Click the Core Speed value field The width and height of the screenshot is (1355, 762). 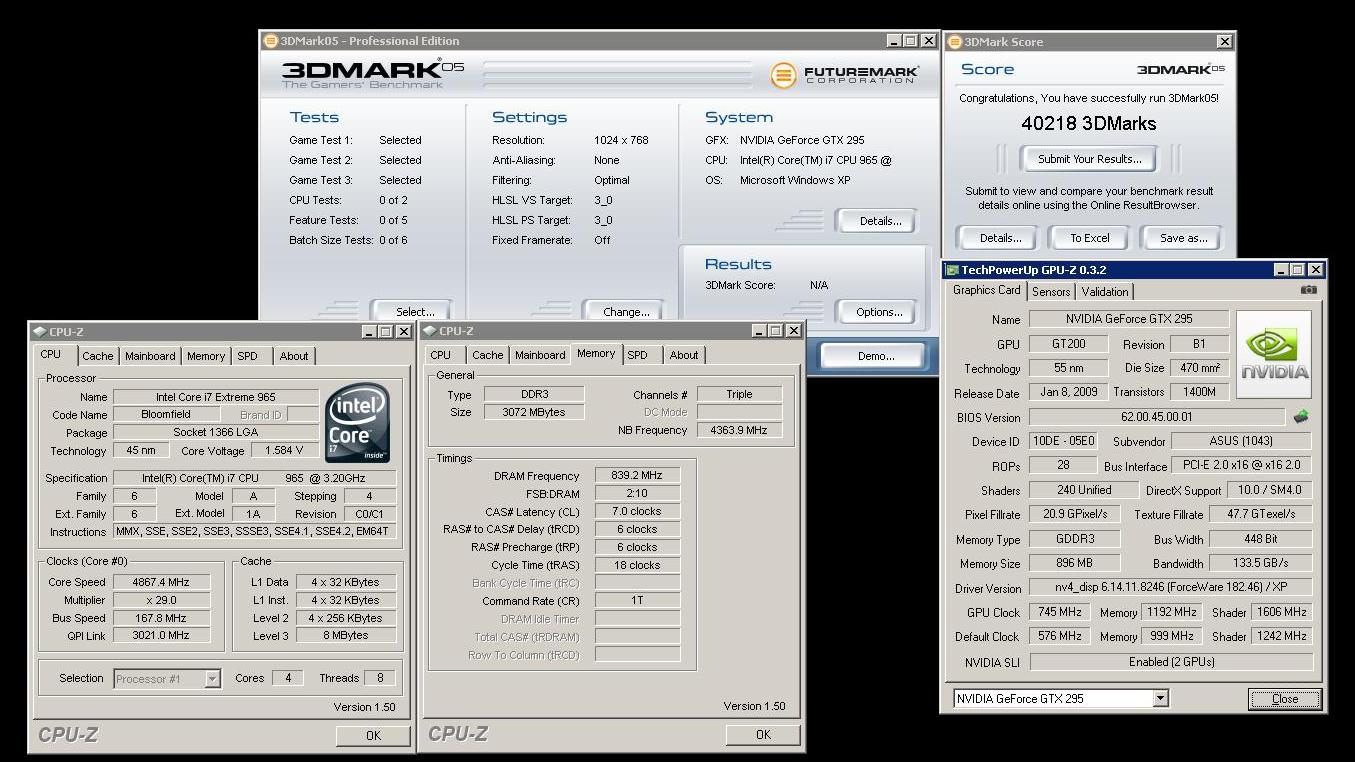pos(162,582)
